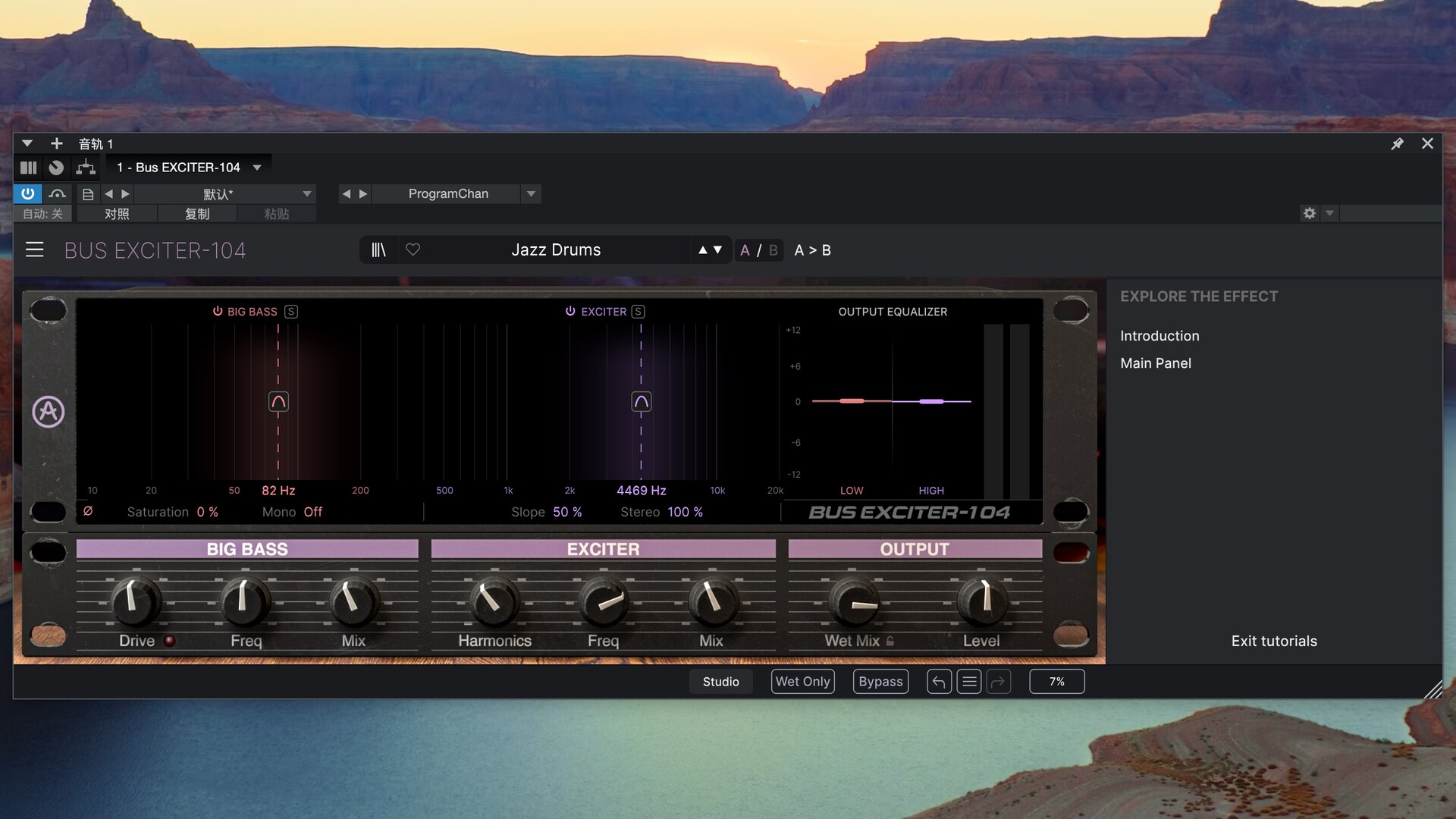The image size is (1456, 819).
Task: Click the Output Wet Mix knob
Action: click(x=853, y=601)
